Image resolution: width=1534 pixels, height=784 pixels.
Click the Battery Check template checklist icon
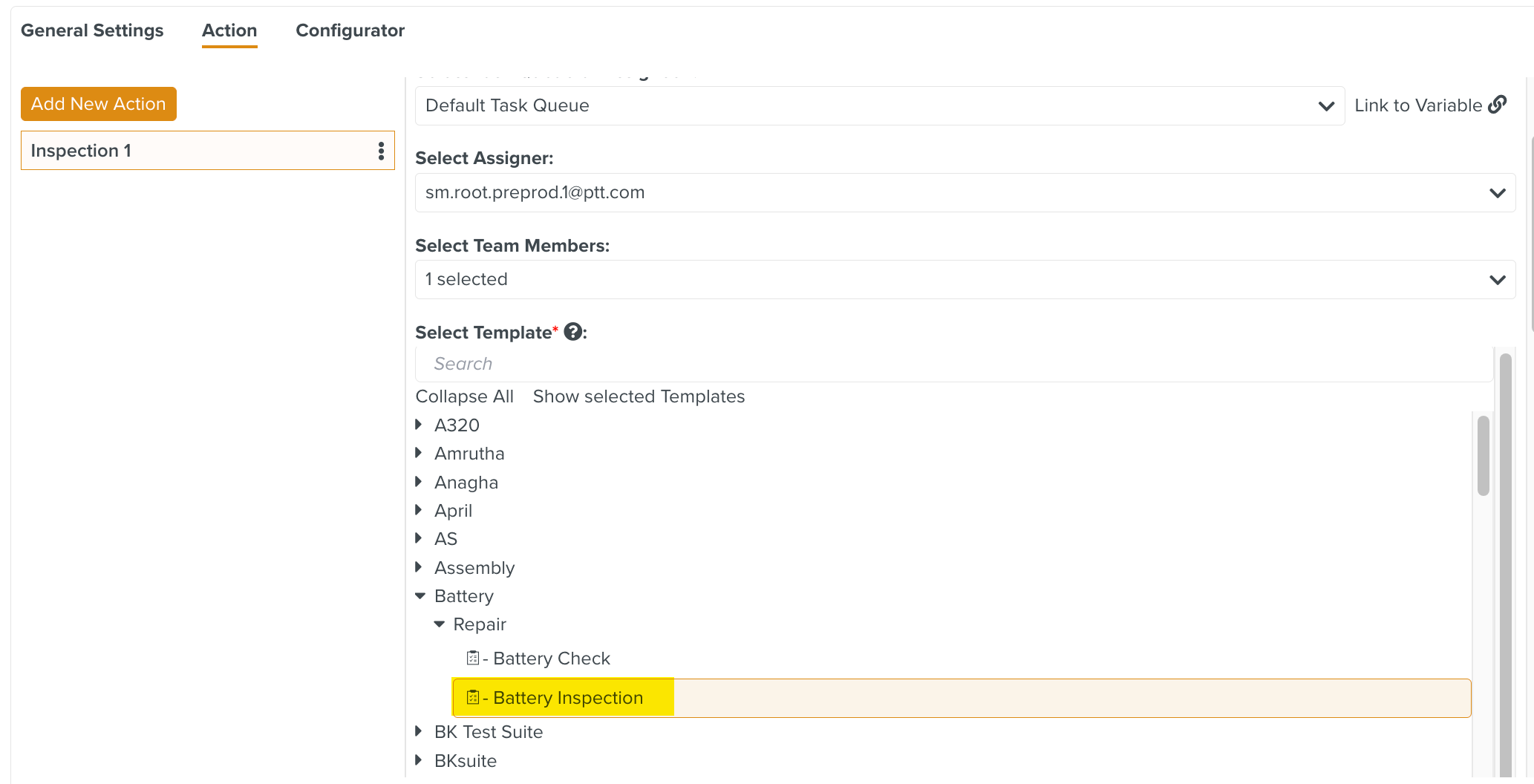pyautogui.click(x=472, y=658)
